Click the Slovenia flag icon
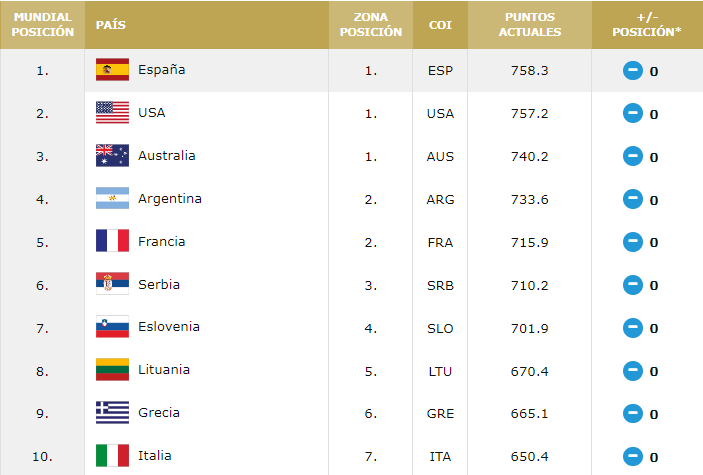The width and height of the screenshot is (703, 475). (x=112, y=327)
